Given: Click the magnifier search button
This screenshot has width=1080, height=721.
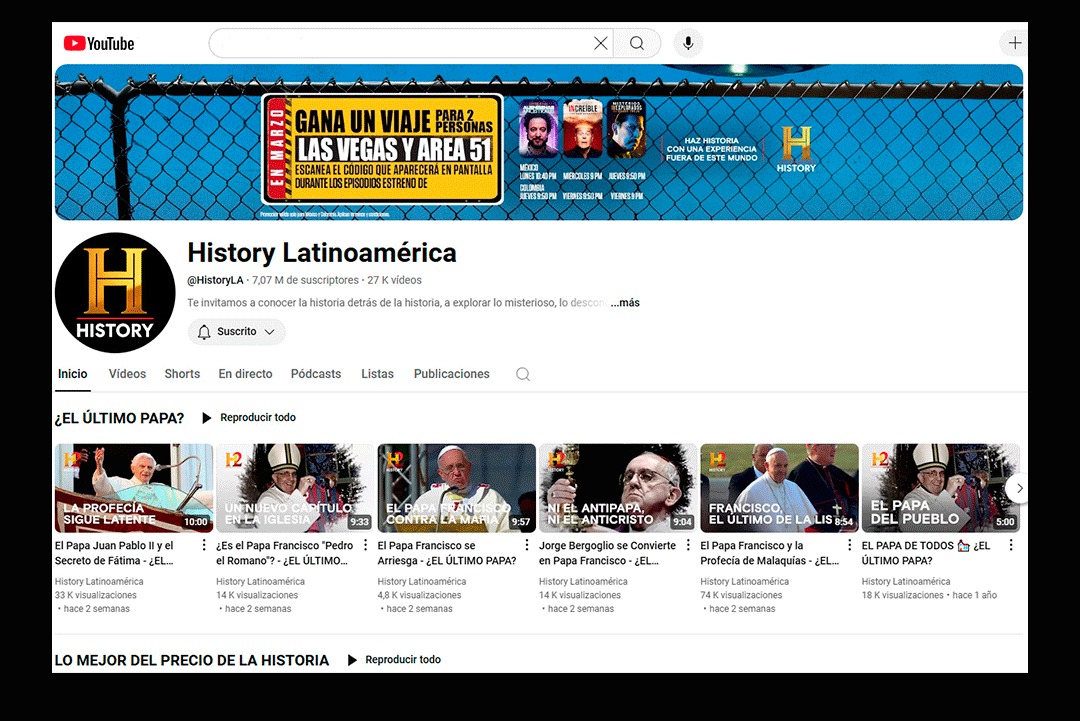Looking at the screenshot, I should coord(637,43).
